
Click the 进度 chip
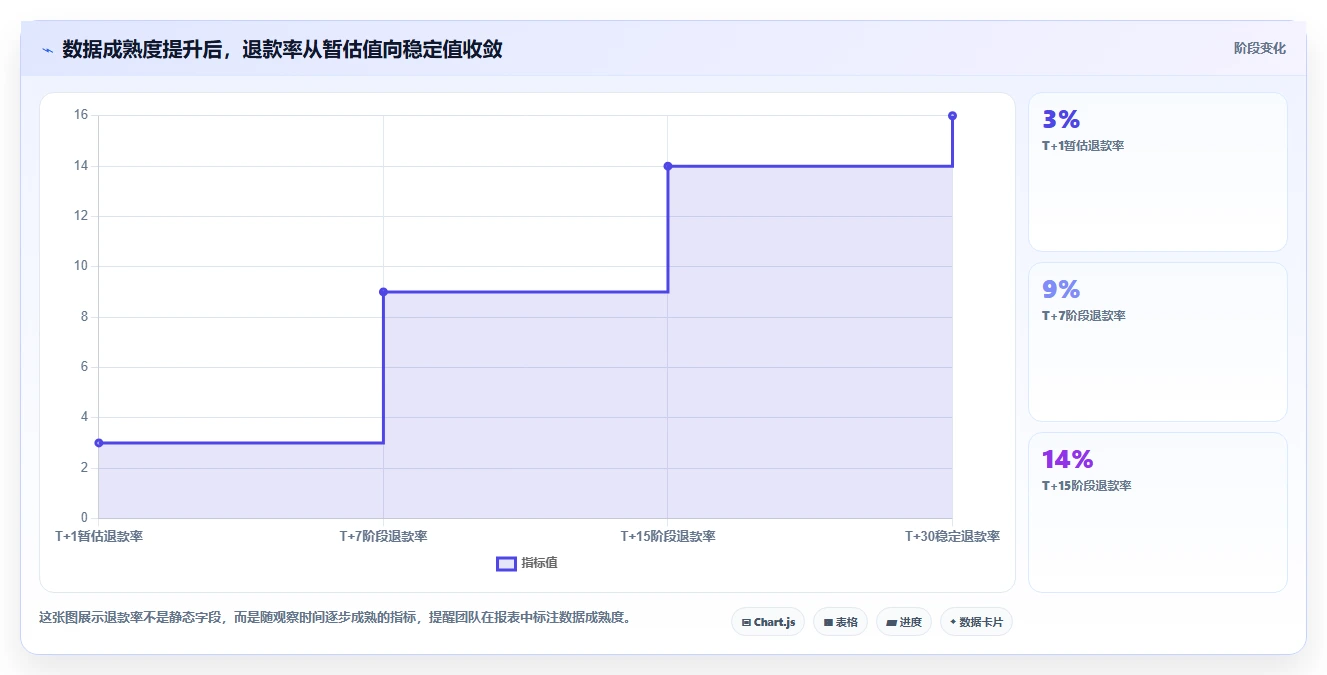point(904,622)
